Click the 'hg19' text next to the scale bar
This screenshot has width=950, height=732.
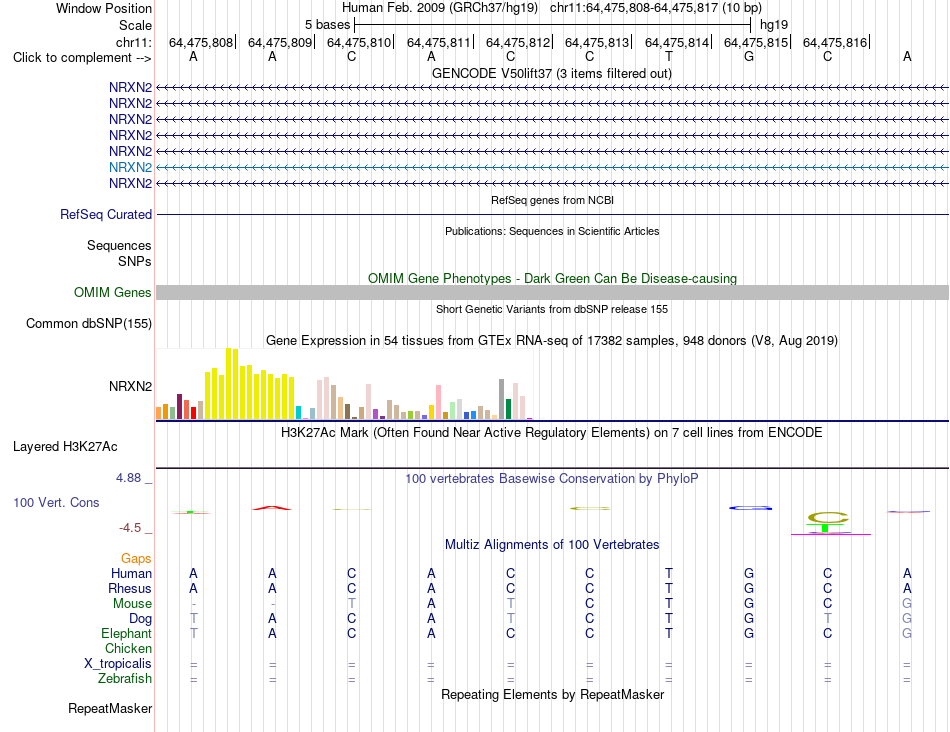774,25
